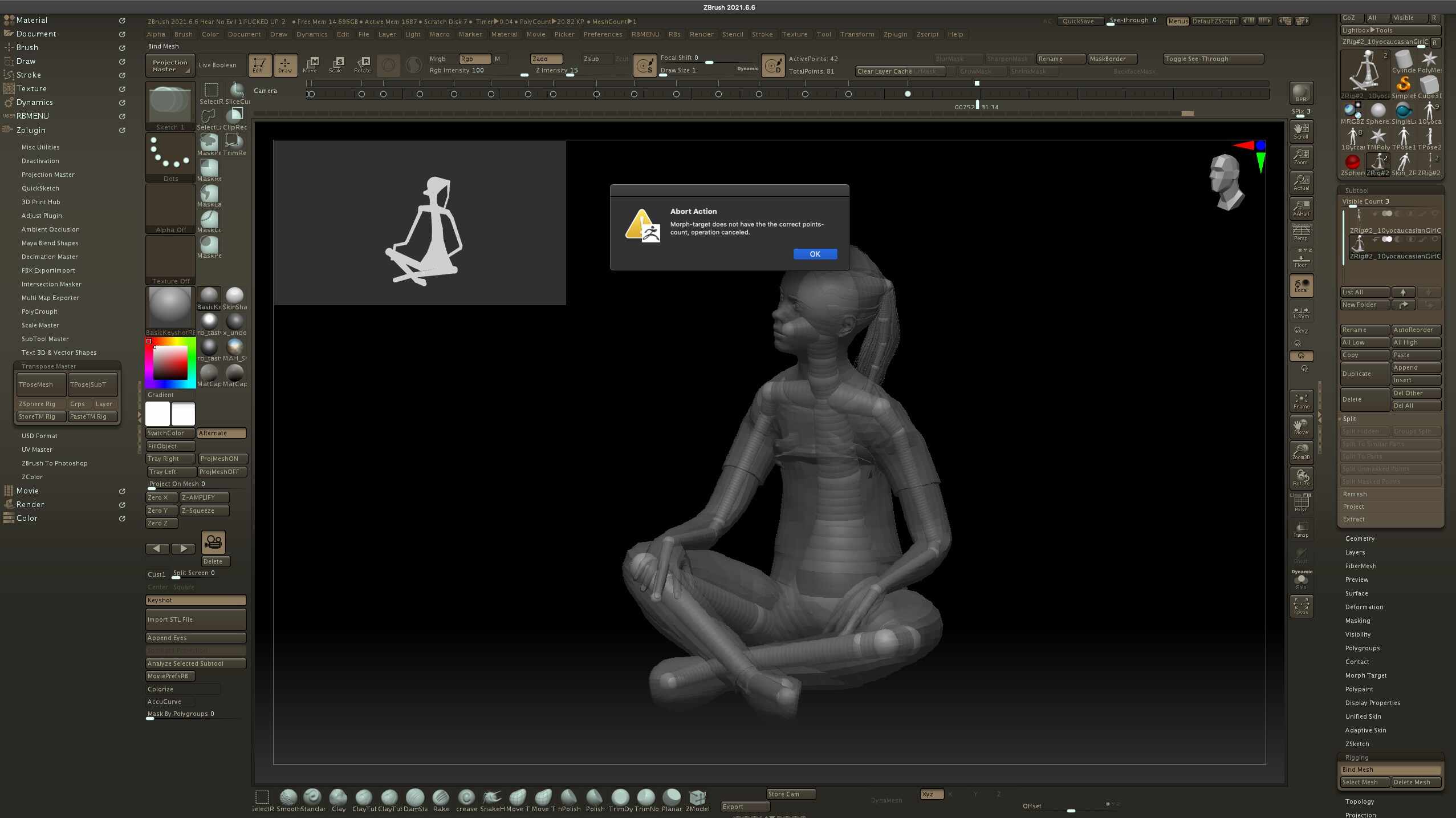The height and width of the screenshot is (818, 1456).
Task: Expand the Morph Target subpalette
Action: point(1365,675)
